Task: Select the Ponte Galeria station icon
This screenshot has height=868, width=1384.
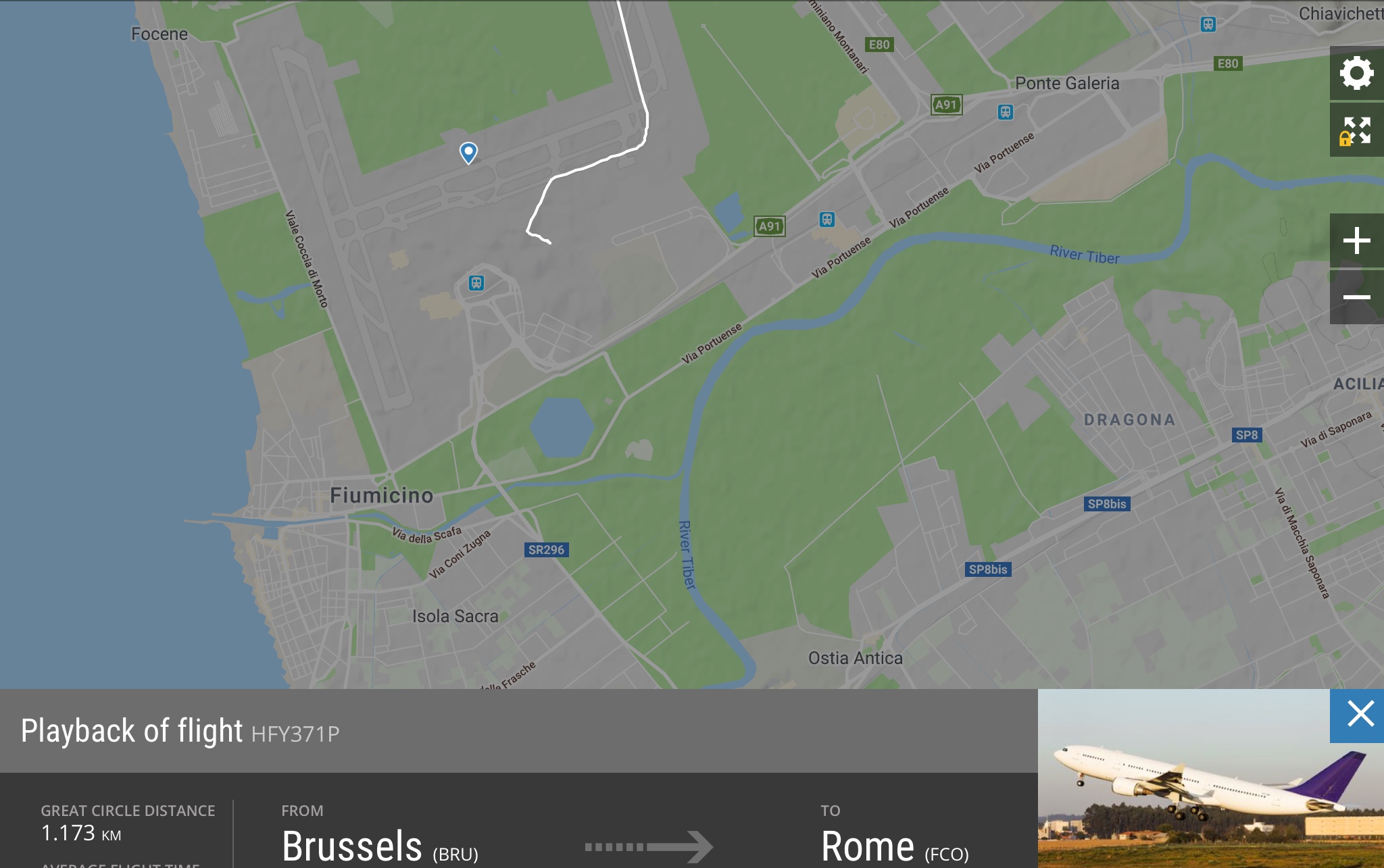Action: (1006, 112)
